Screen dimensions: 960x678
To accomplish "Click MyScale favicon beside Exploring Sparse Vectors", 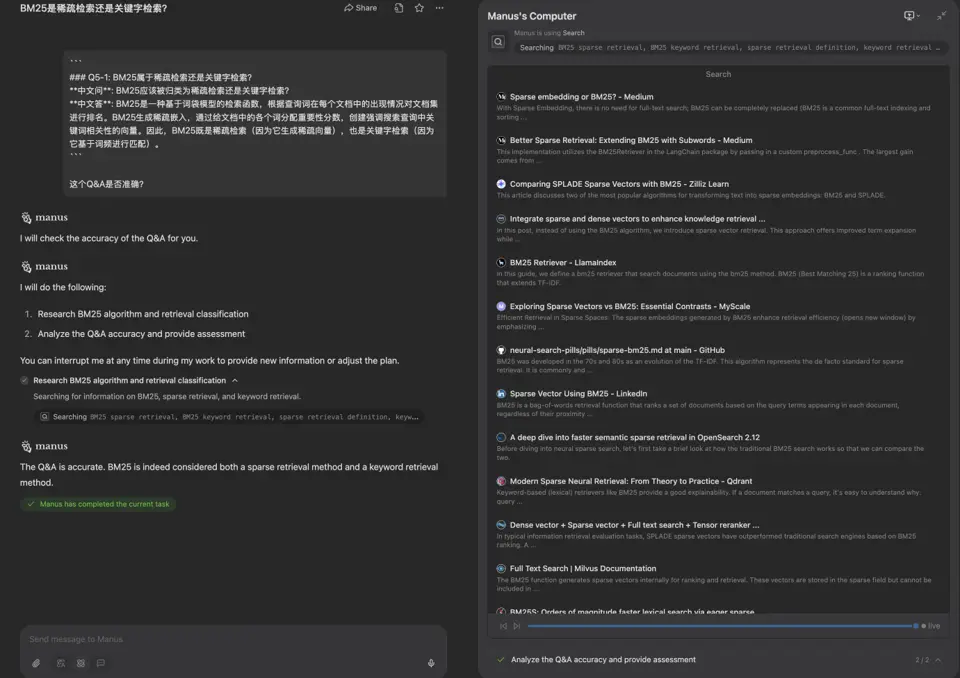I will (x=501, y=306).
